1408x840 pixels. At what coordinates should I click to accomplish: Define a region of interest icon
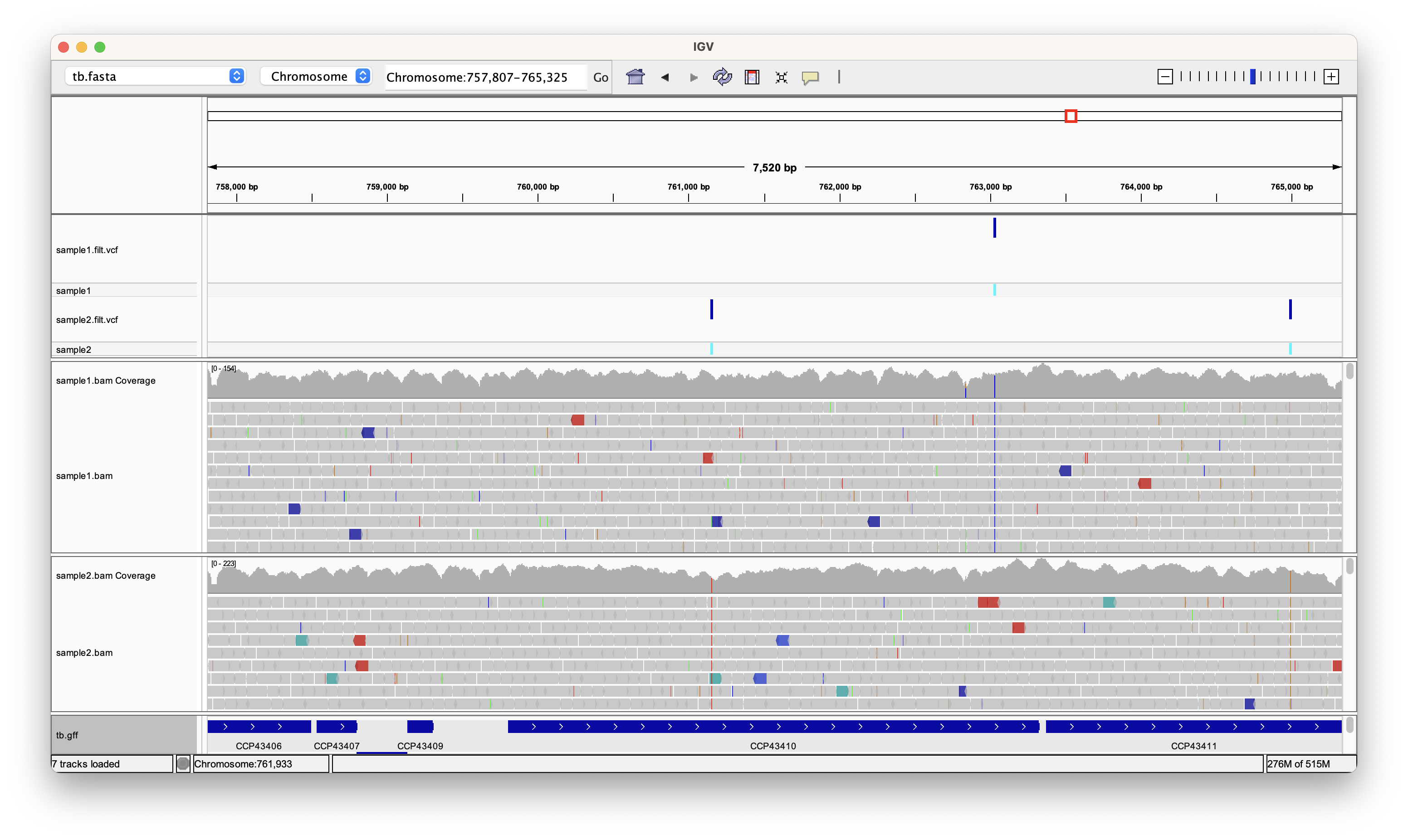(x=752, y=77)
